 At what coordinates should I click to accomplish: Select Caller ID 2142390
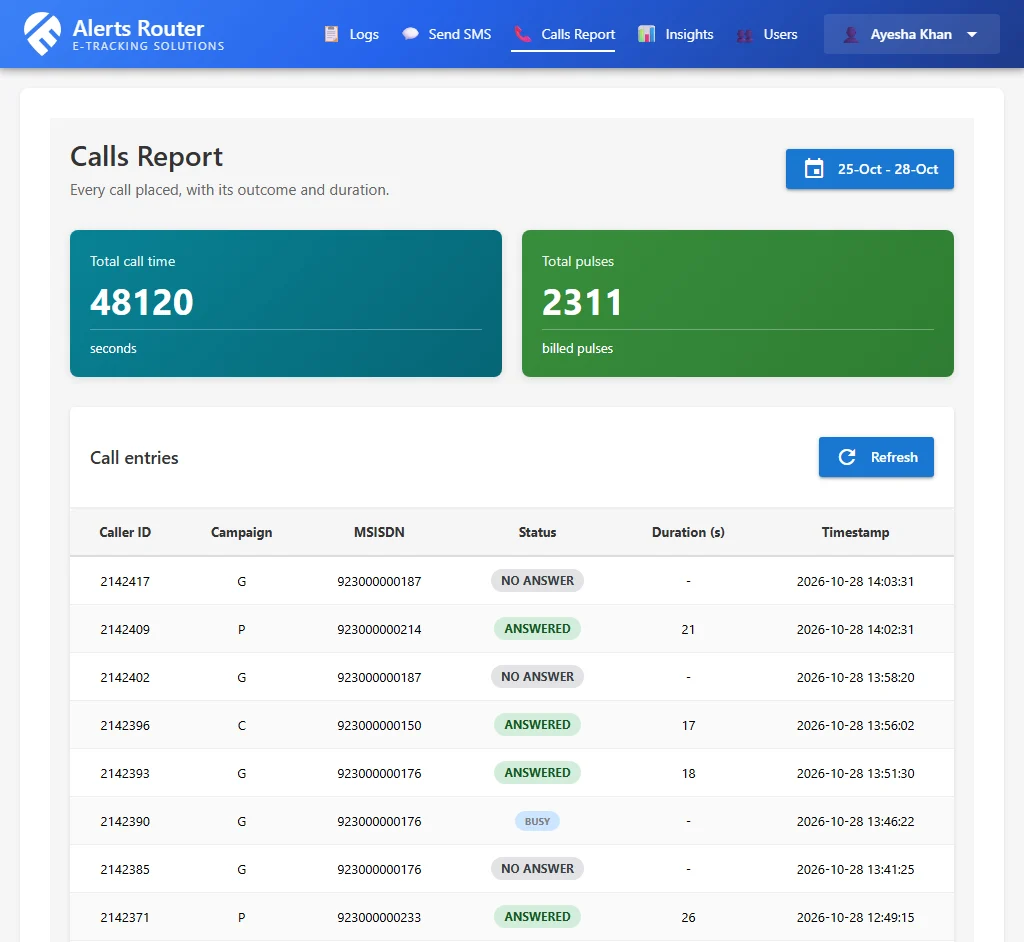125,821
